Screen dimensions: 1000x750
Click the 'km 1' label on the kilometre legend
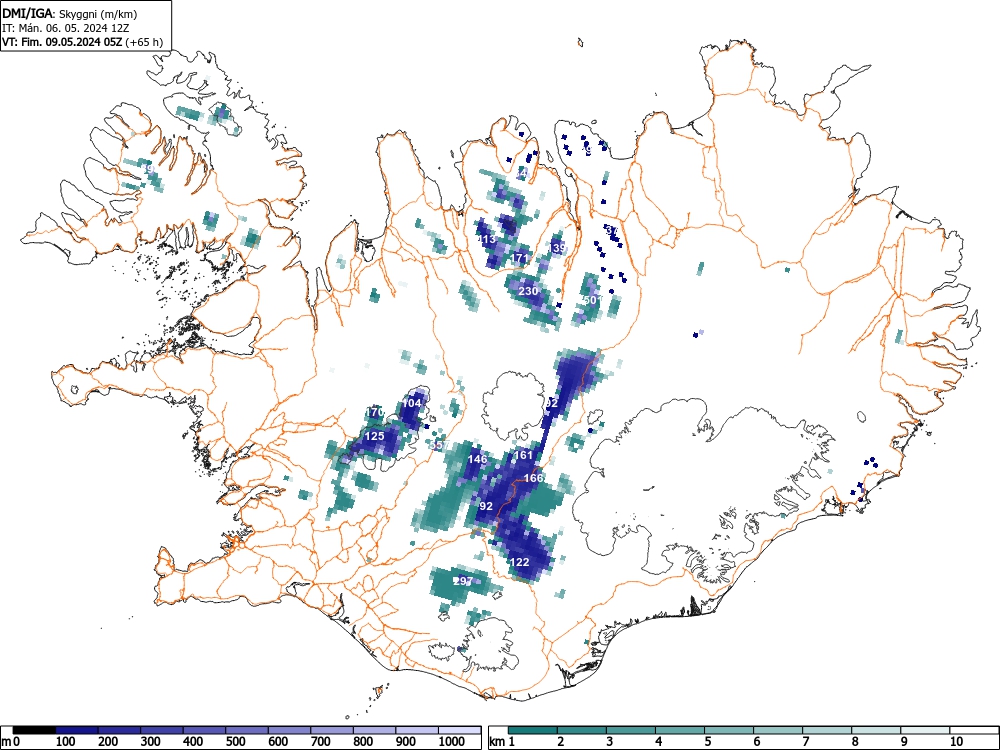pyautogui.click(x=503, y=742)
